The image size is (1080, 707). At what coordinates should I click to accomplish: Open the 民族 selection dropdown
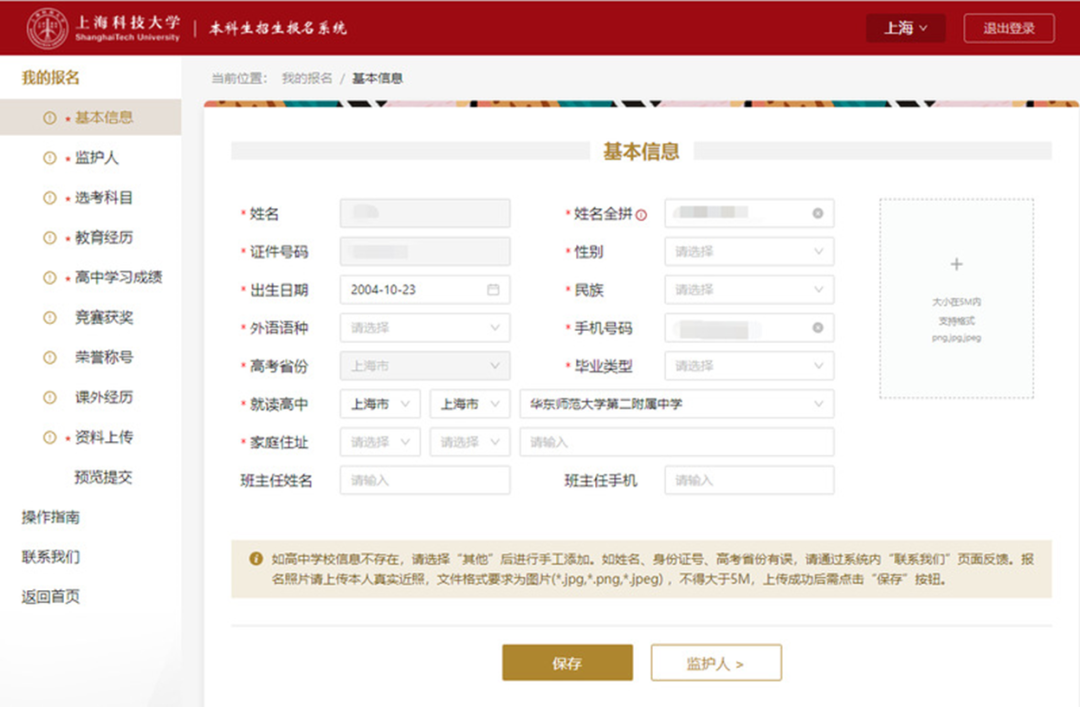(750, 289)
